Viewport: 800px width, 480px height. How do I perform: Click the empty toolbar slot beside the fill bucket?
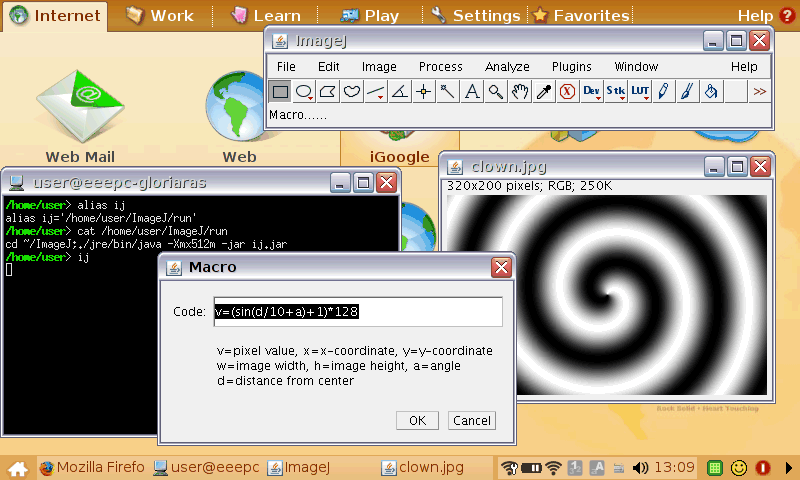point(736,92)
